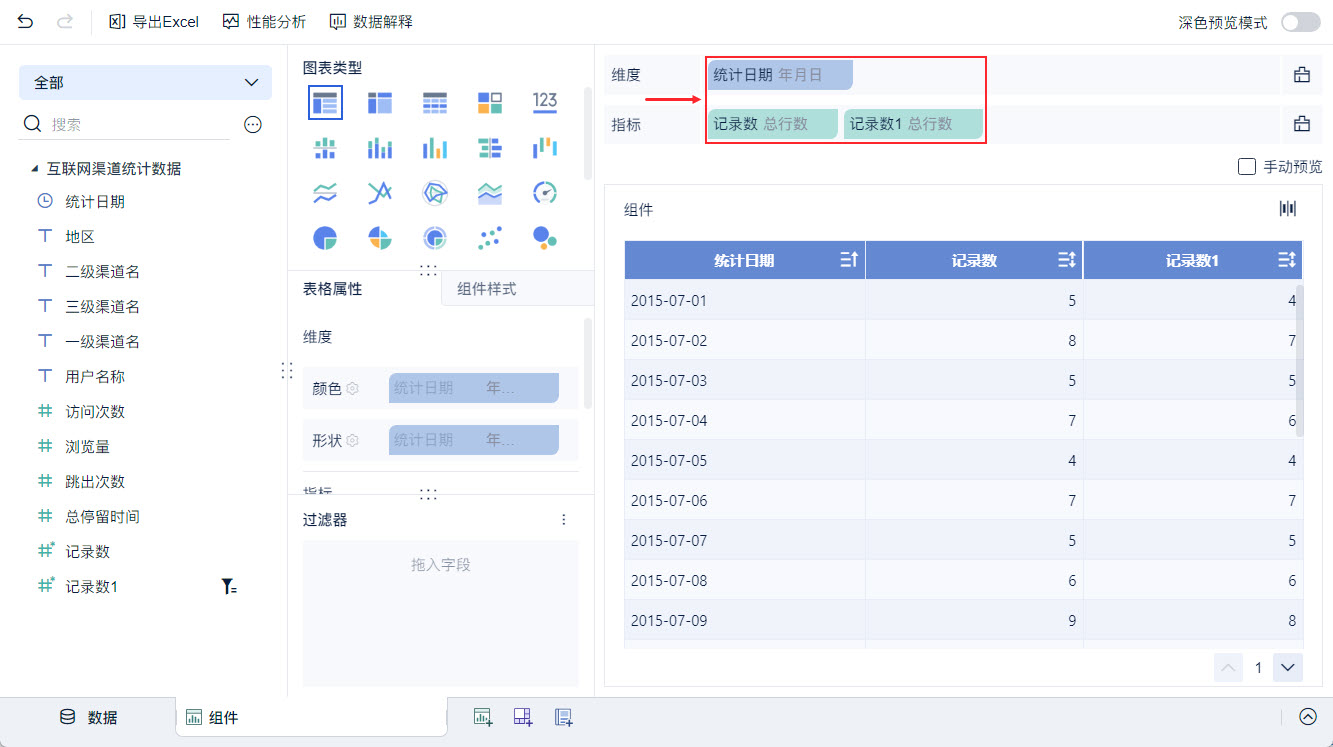The width and height of the screenshot is (1333, 747).
Task: Click the blue add document icon
Action: click(563, 716)
